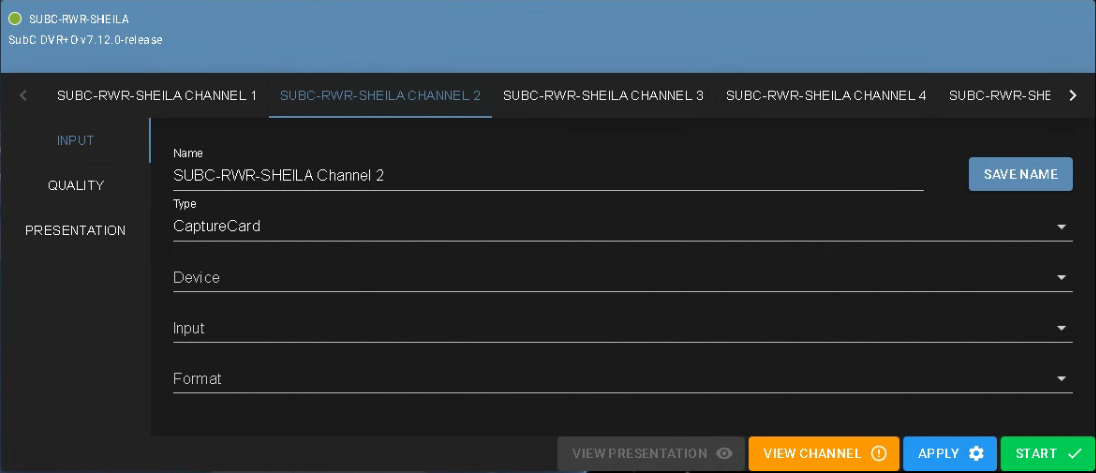Expand the Type dropdown arrow

point(1061,227)
